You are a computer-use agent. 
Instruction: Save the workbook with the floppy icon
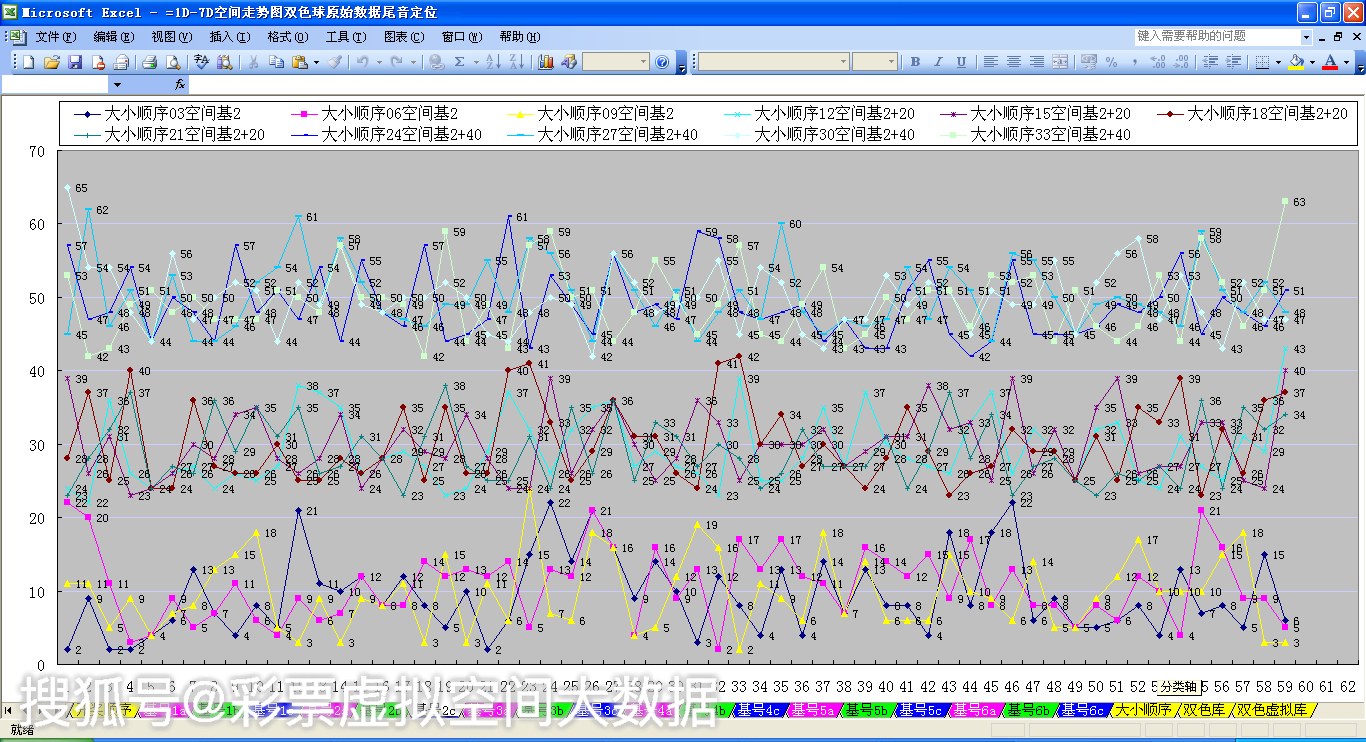tap(75, 62)
